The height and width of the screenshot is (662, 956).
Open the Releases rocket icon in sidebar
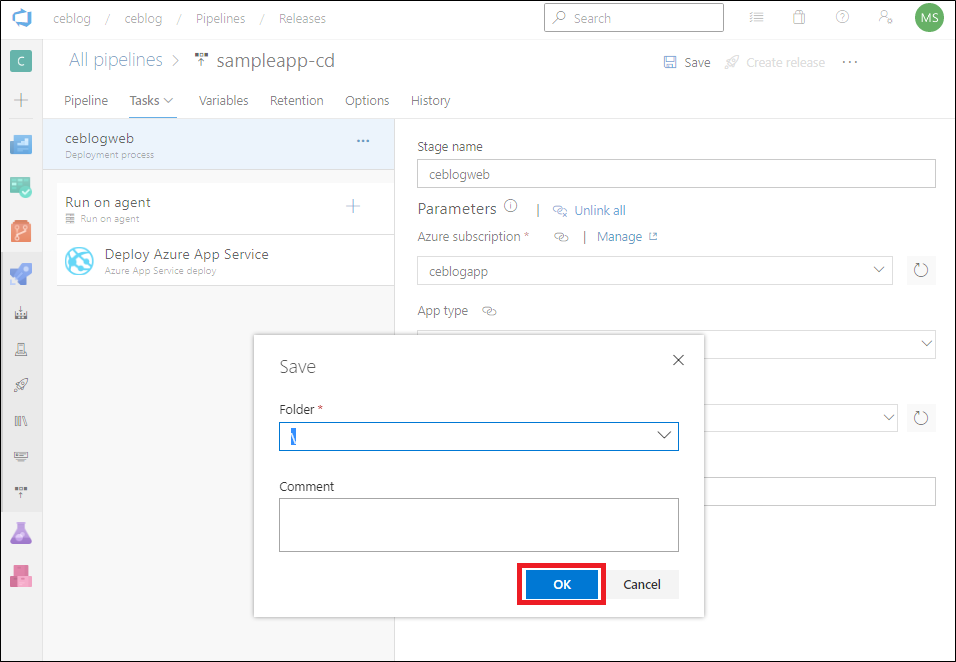point(21,385)
